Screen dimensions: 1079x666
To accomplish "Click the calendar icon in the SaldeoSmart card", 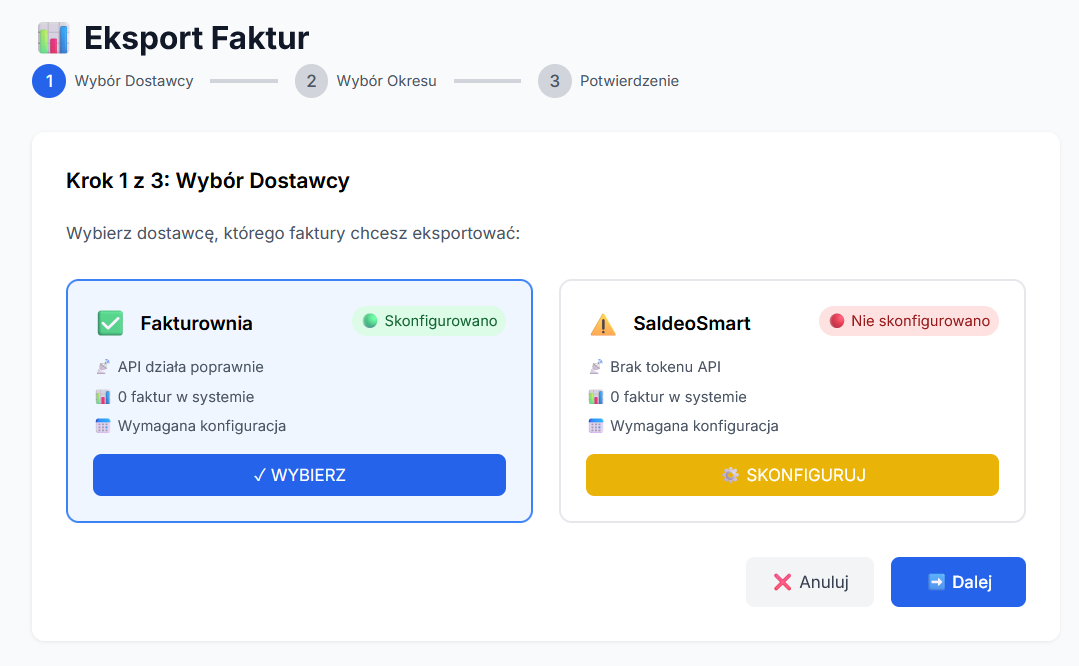I will tap(595, 426).
